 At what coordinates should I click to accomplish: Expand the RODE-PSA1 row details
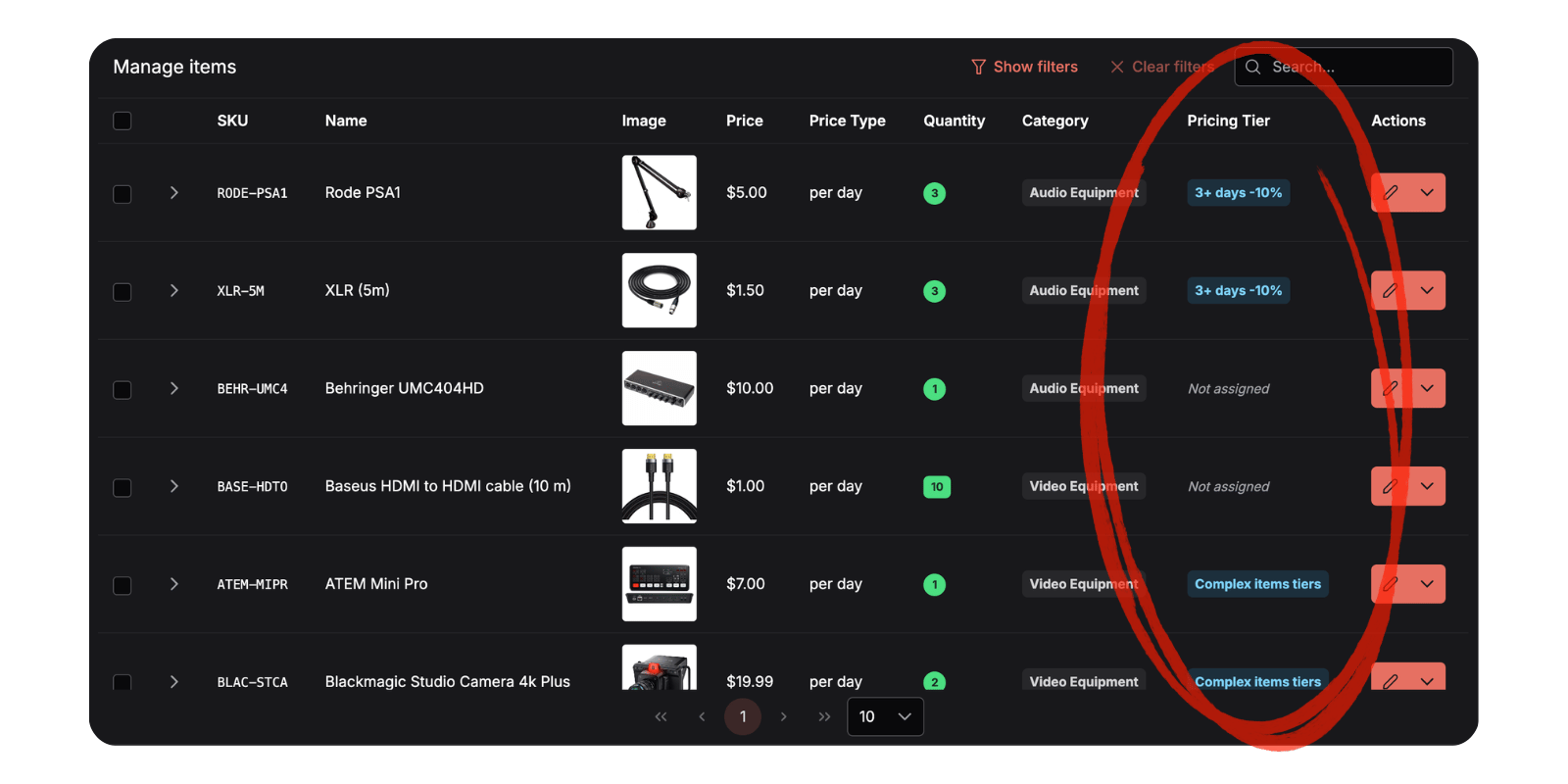tap(173, 192)
